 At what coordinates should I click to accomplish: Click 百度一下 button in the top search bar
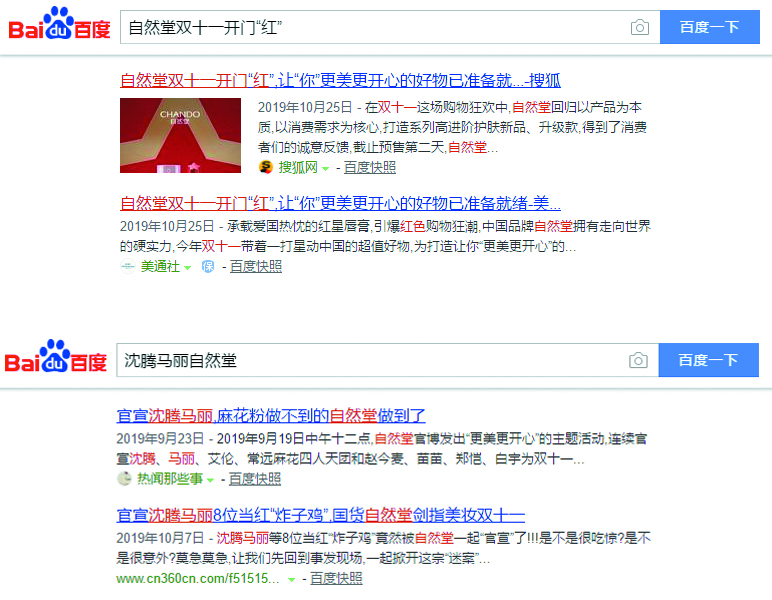(709, 27)
